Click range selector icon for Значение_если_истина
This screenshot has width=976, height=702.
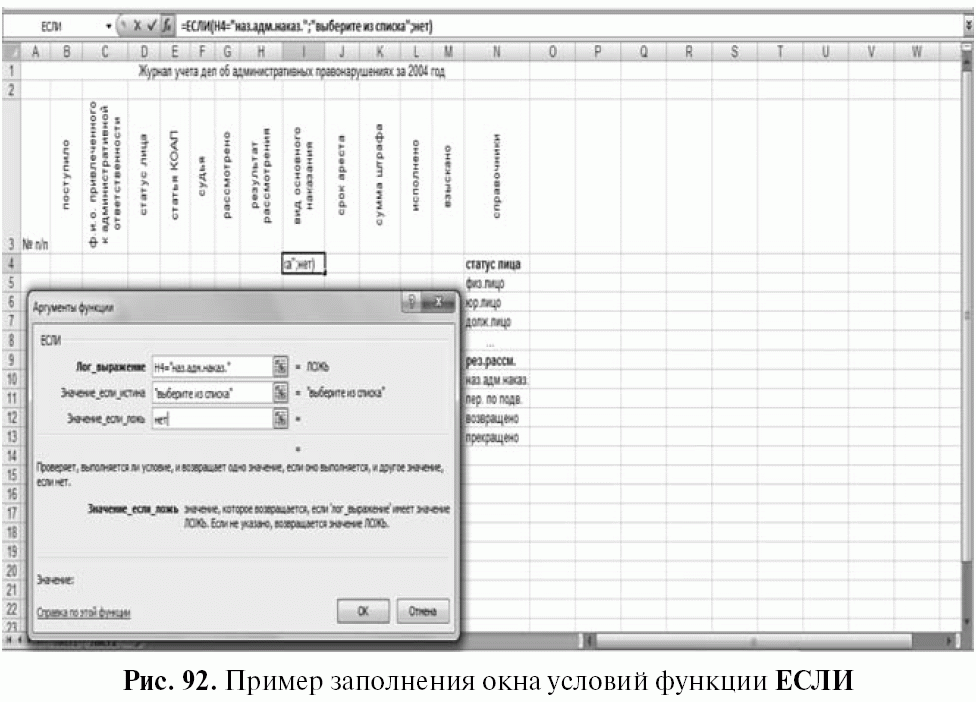pyautogui.click(x=281, y=393)
